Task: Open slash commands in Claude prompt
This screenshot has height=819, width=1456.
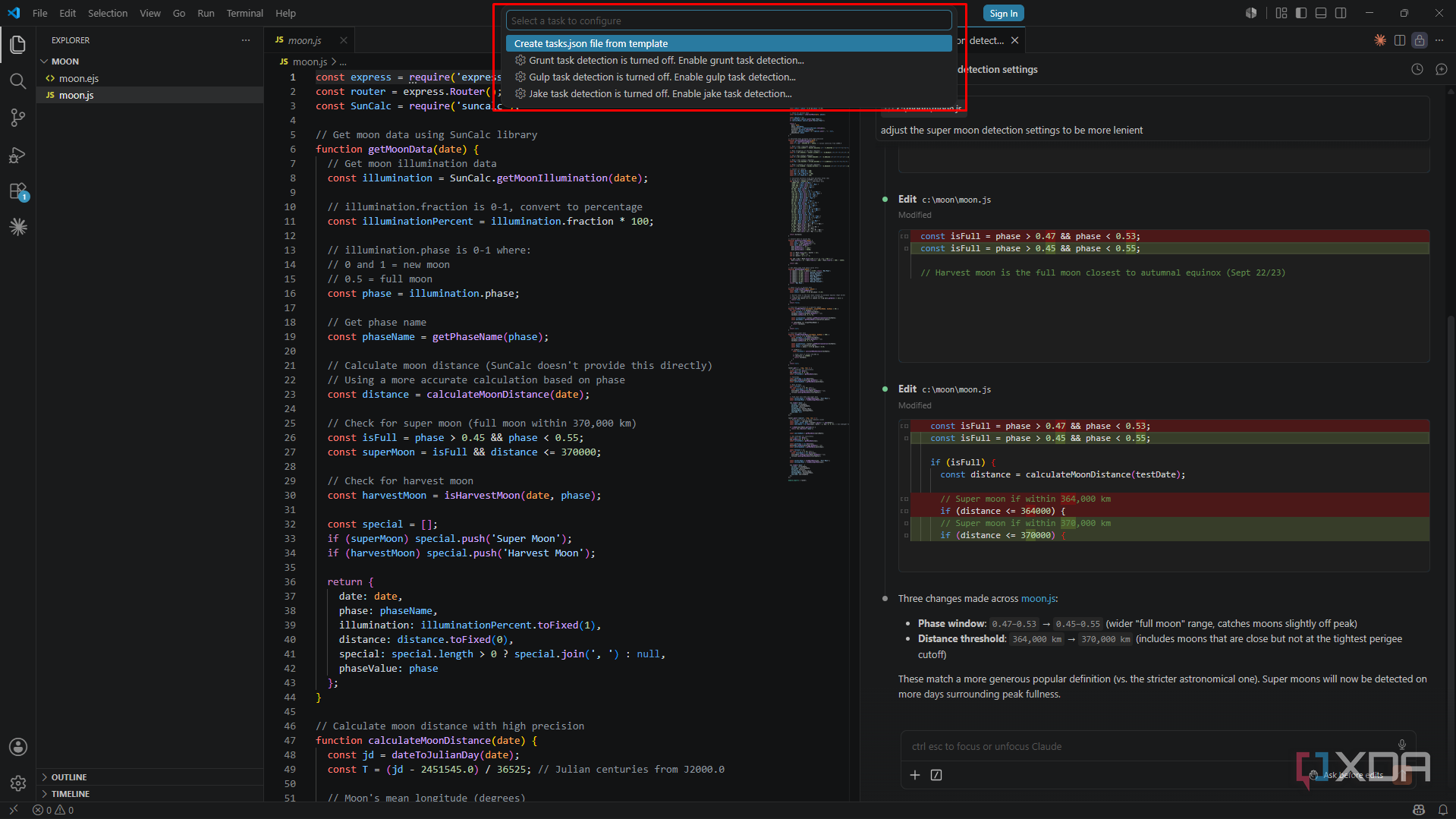Action: (x=936, y=775)
